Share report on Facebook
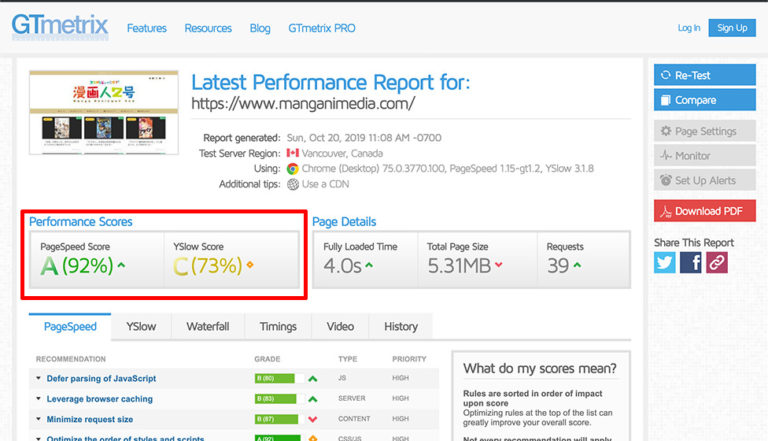 click(x=690, y=263)
